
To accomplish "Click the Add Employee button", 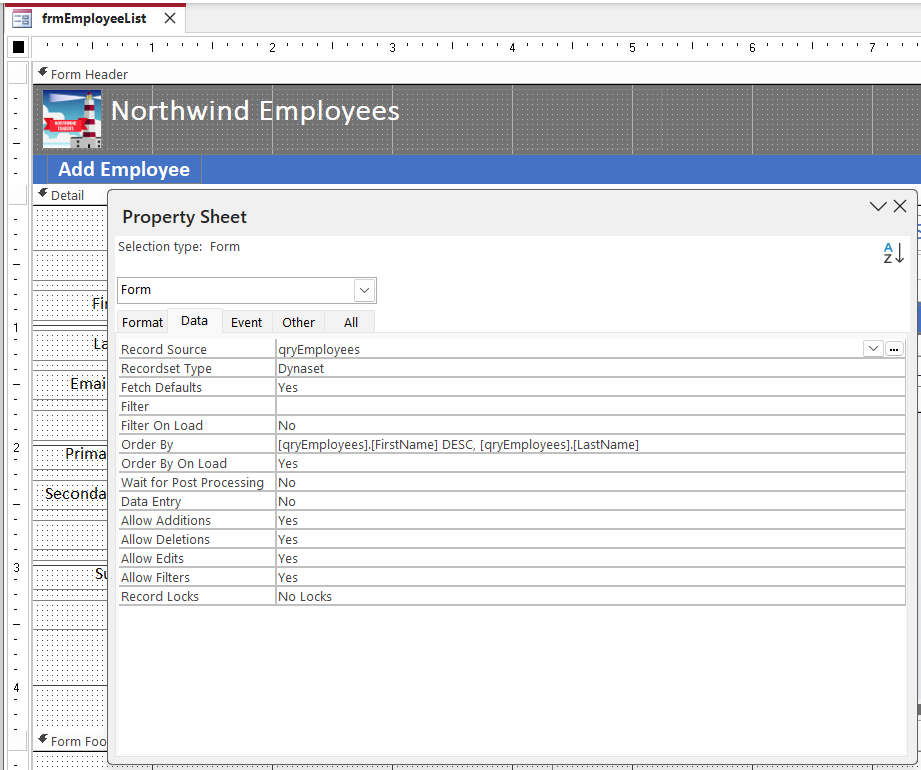I will pyautogui.click(x=123, y=169).
